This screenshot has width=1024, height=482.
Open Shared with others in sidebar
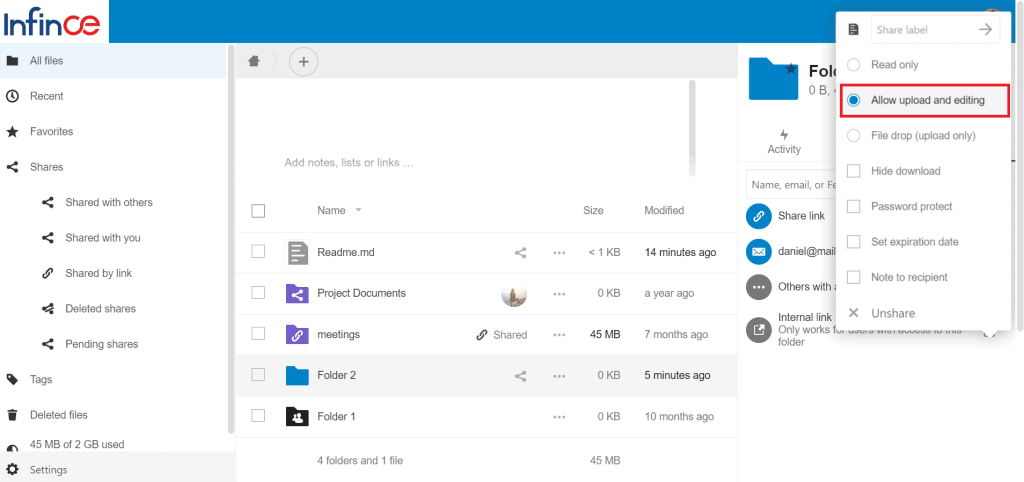click(x=109, y=203)
